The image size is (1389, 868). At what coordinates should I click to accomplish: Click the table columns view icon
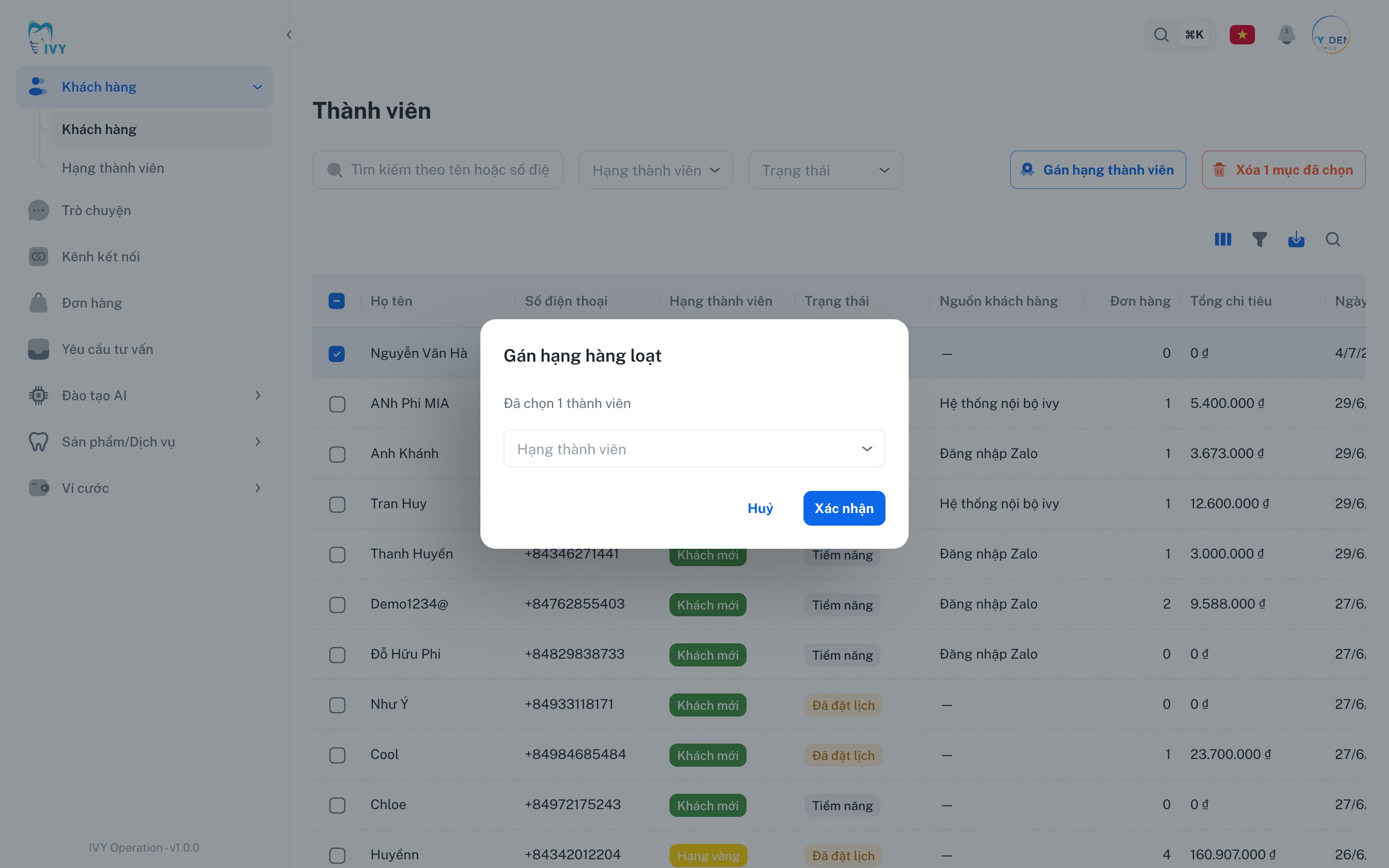pos(1223,239)
